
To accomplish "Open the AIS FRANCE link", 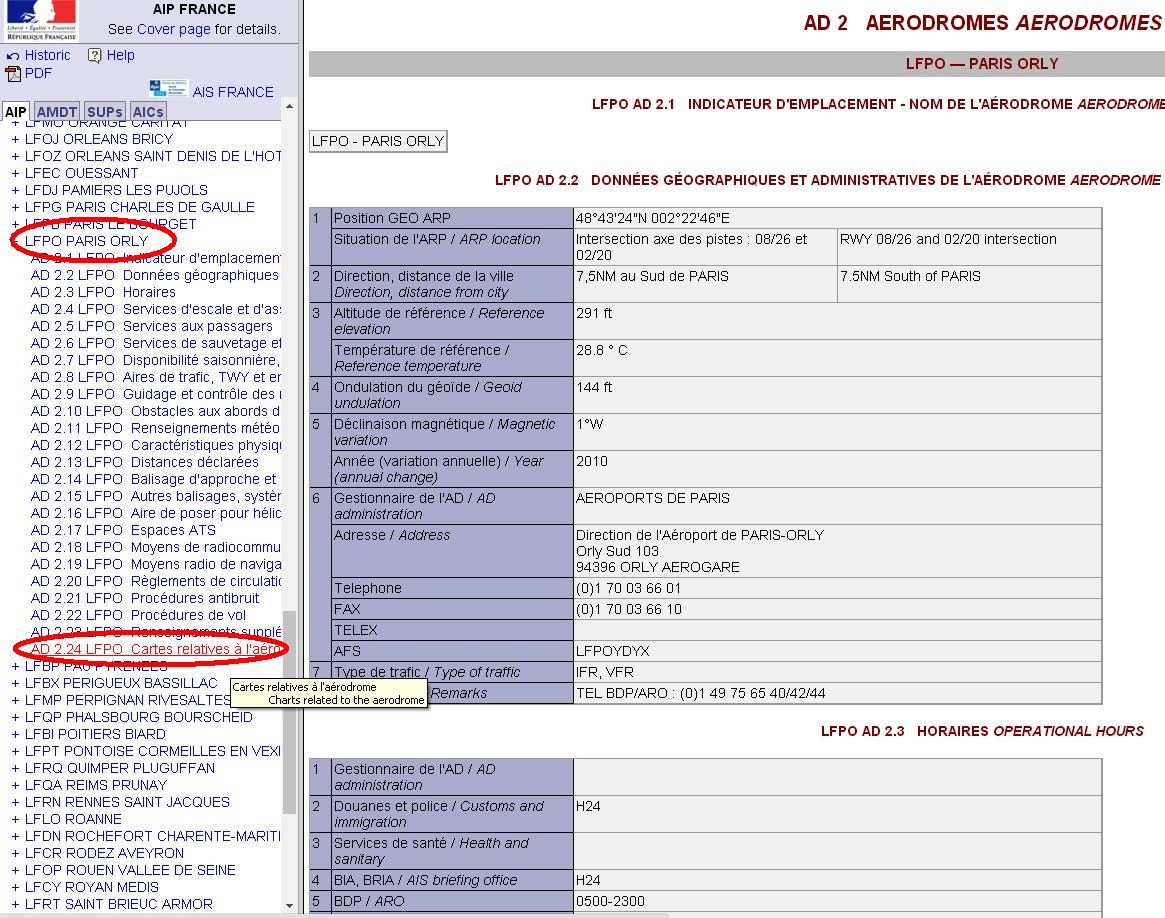I will click(233, 92).
